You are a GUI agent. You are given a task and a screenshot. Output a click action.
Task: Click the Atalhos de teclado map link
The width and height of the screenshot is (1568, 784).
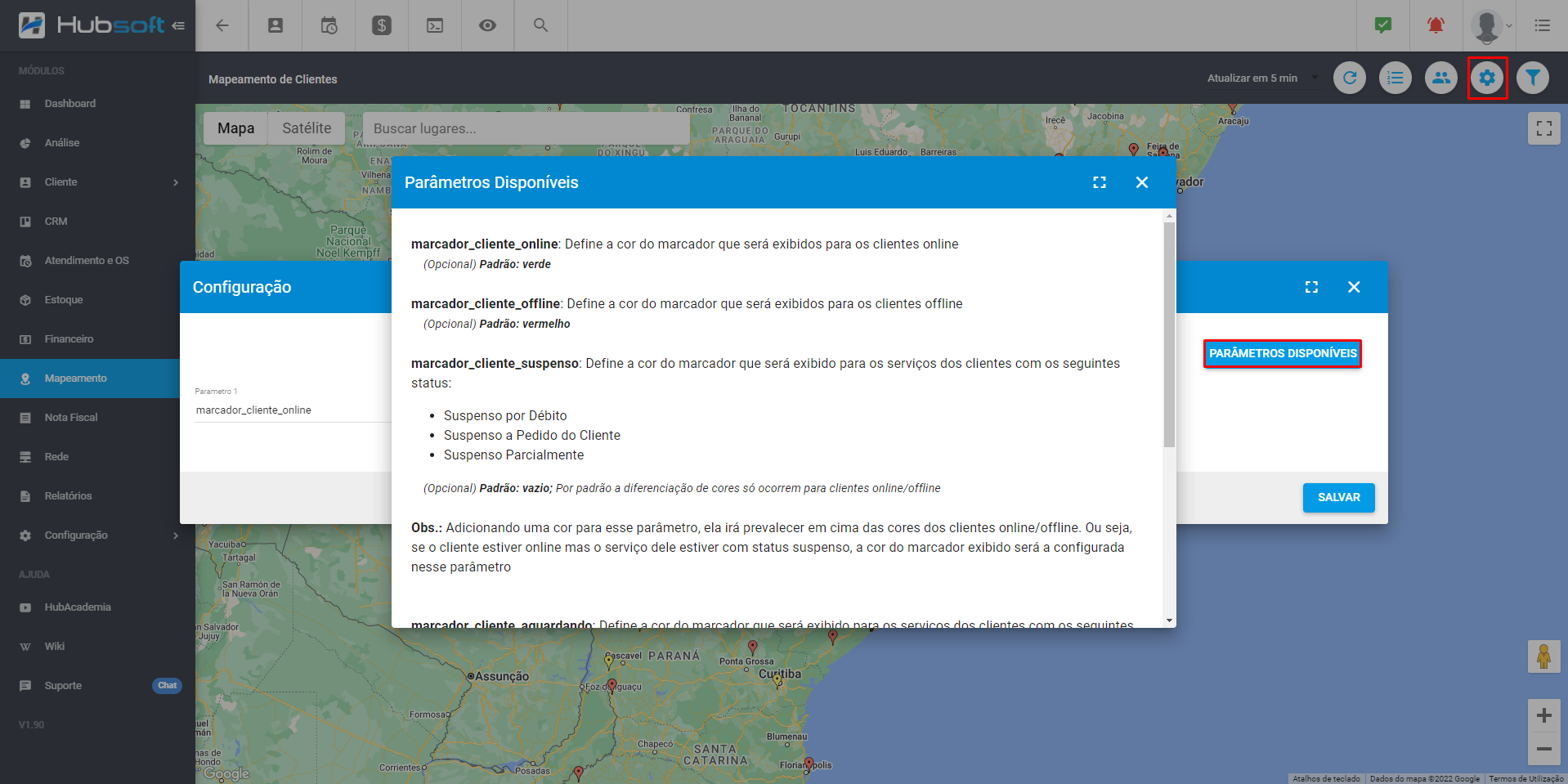pyautogui.click(x=1326, y=779)
